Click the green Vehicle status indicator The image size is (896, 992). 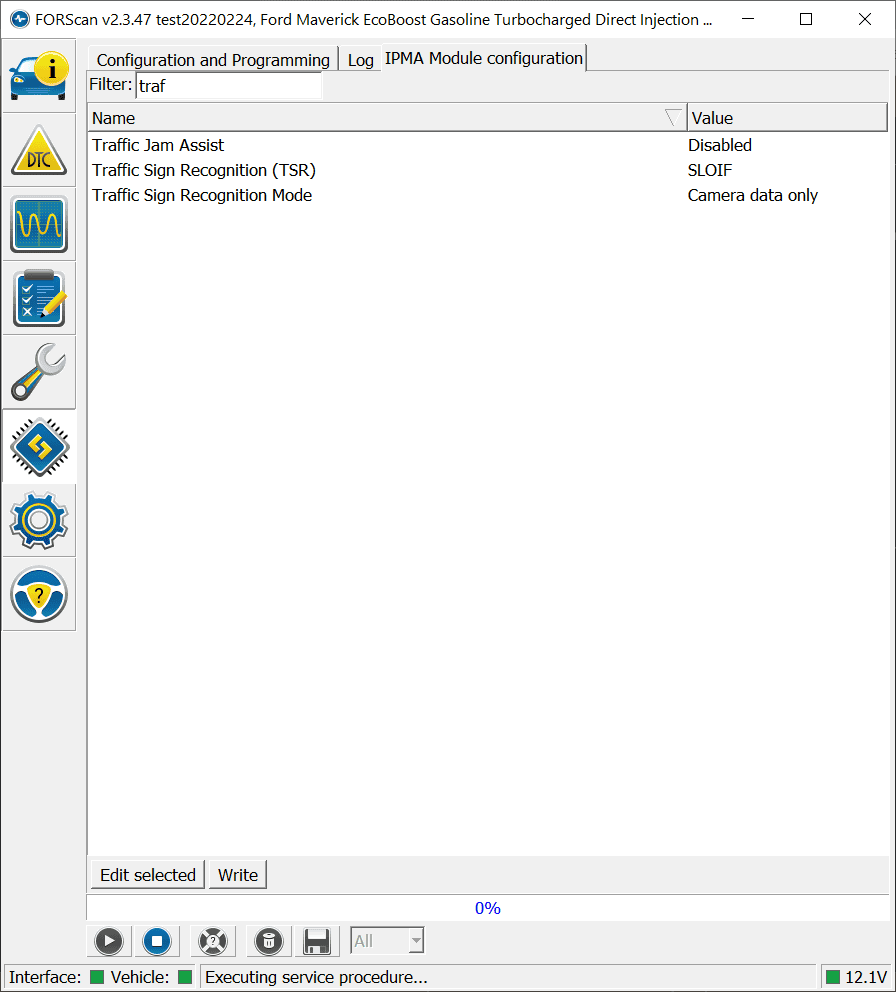point(185,977)
